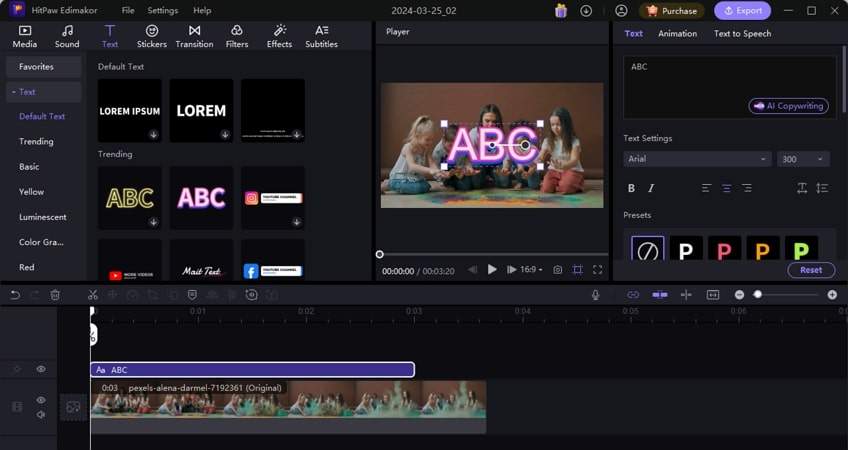The height and width of the screenshot is (450, 848).
Task: Open the Media panel
Action: (x=25, y=37)
